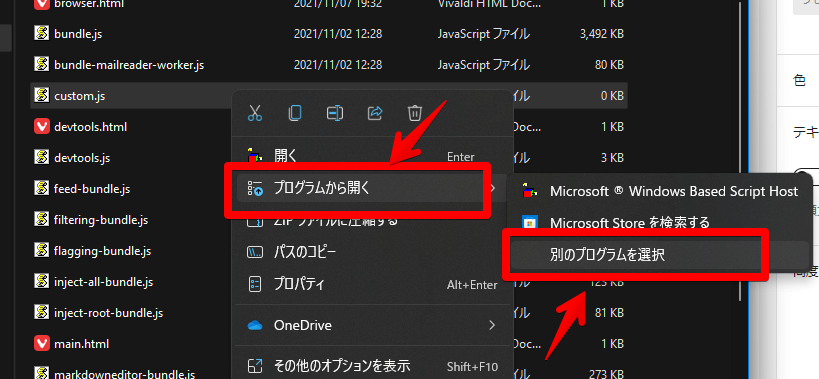Click JavaScript ファイル type of bundle.js

484,34
